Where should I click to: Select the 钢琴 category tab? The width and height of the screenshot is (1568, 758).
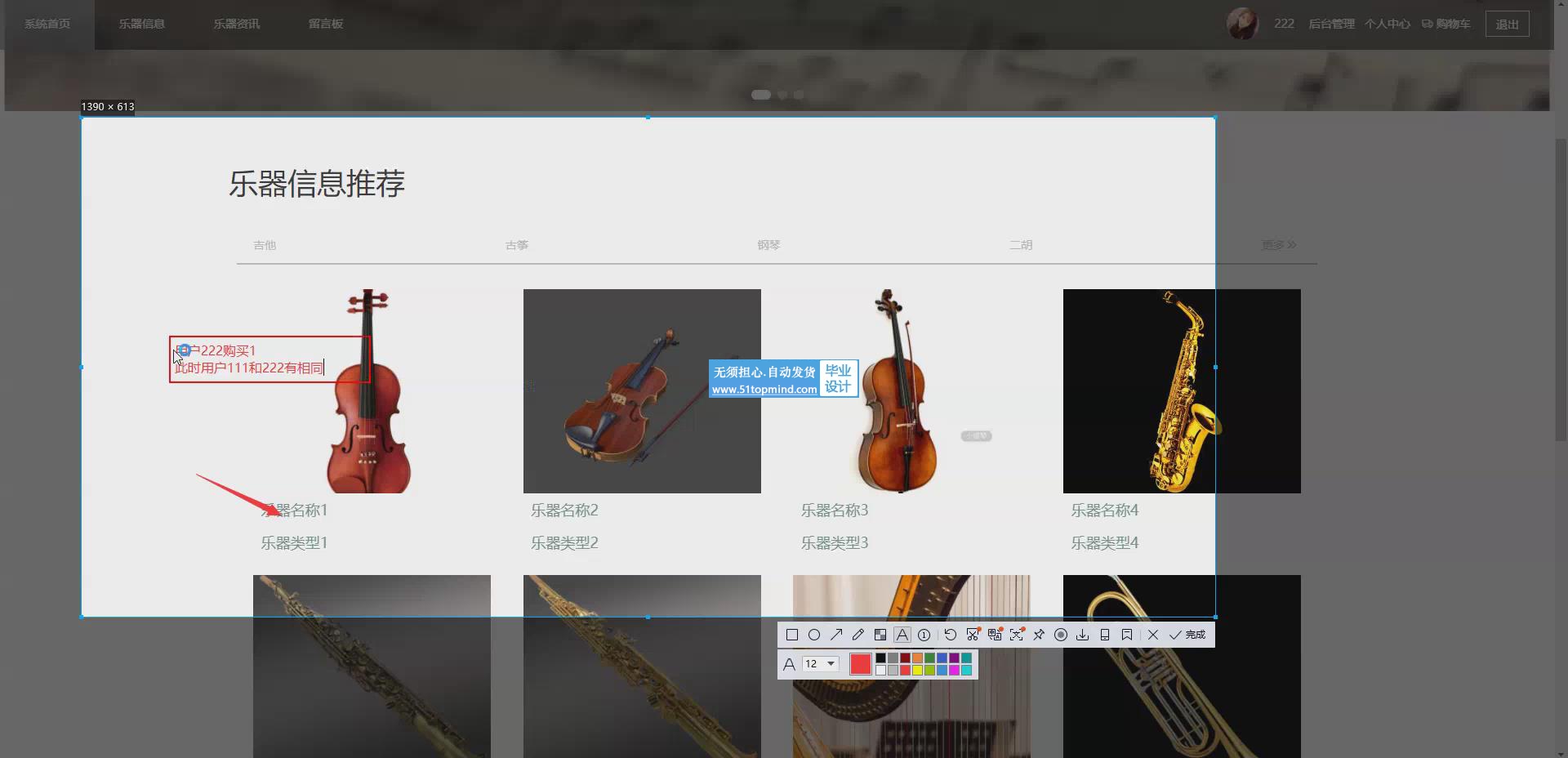(768, 245)
